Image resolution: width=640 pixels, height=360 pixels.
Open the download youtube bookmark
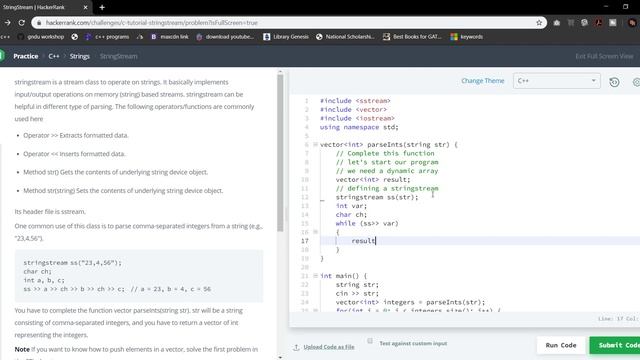225,37
